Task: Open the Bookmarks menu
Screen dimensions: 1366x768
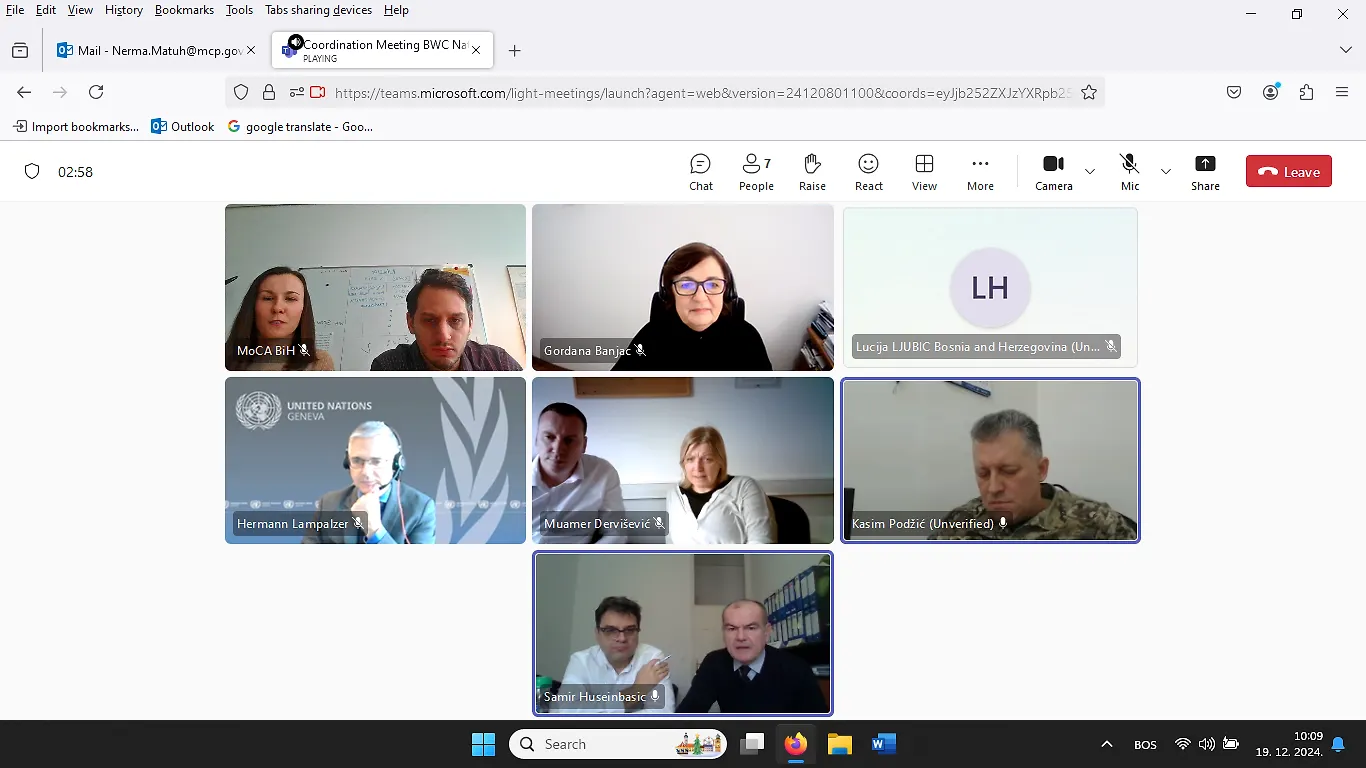Action: pos(184,10)
